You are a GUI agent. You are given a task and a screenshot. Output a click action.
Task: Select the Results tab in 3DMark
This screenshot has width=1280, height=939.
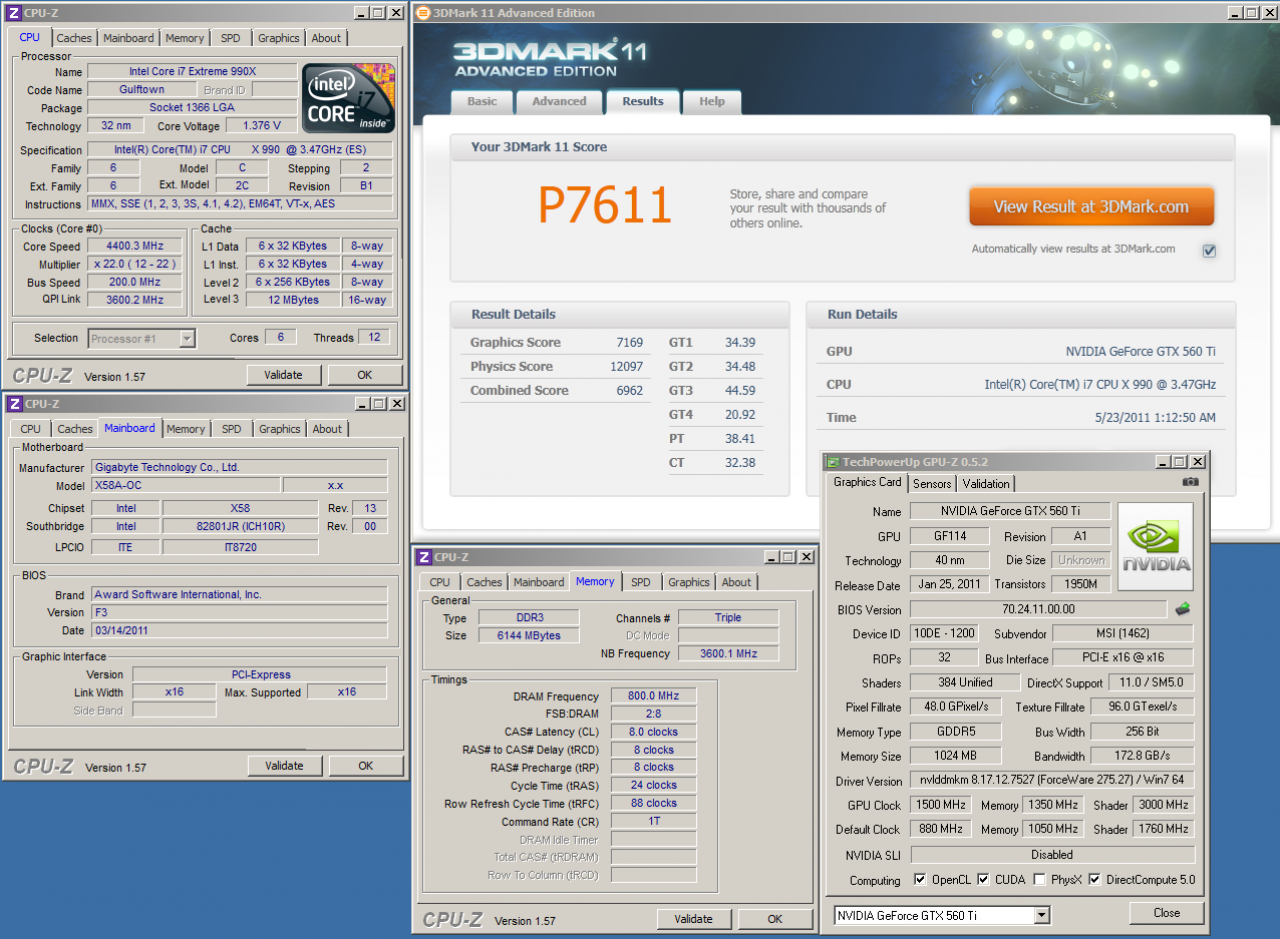642,101
